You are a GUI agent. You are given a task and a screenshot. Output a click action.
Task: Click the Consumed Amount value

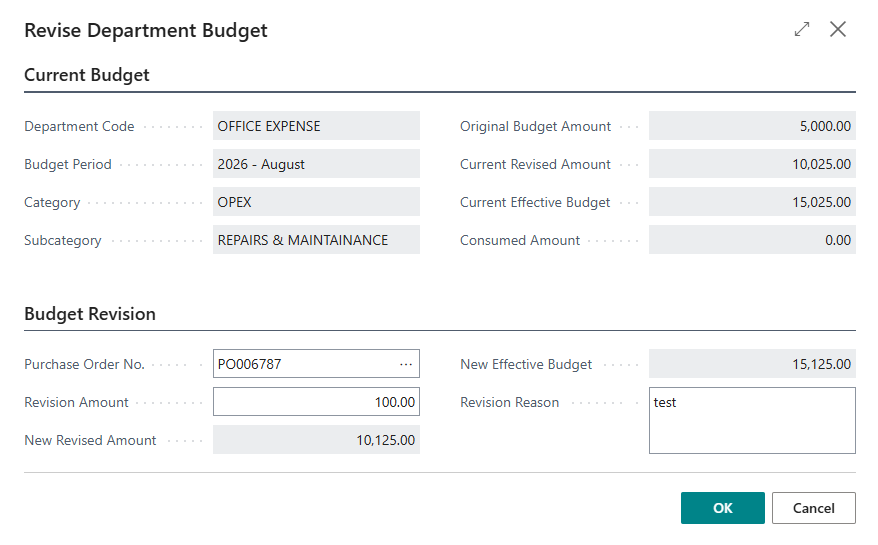(752, 240)
